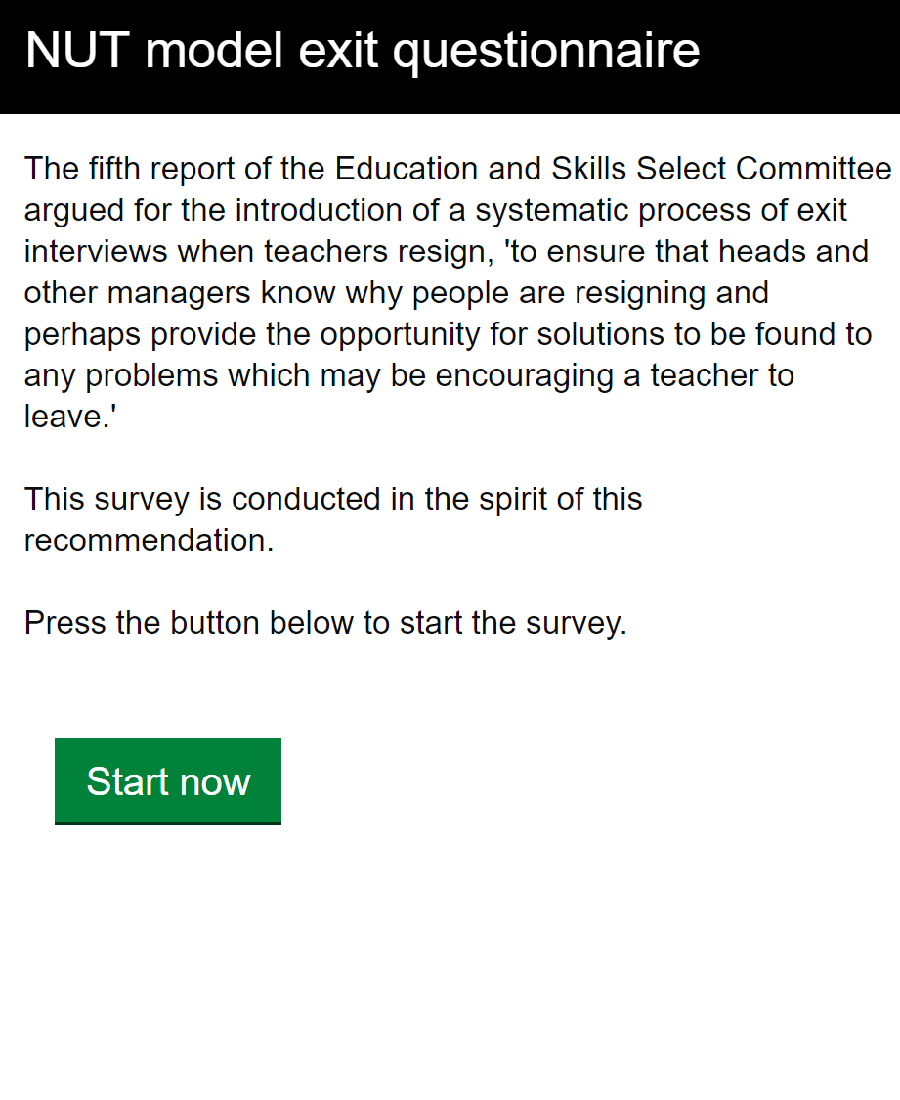The width and height of the screenshot is (900, 1100).
Task: Click the word 'questionnaire' in the title
Action: coord(546,52)
